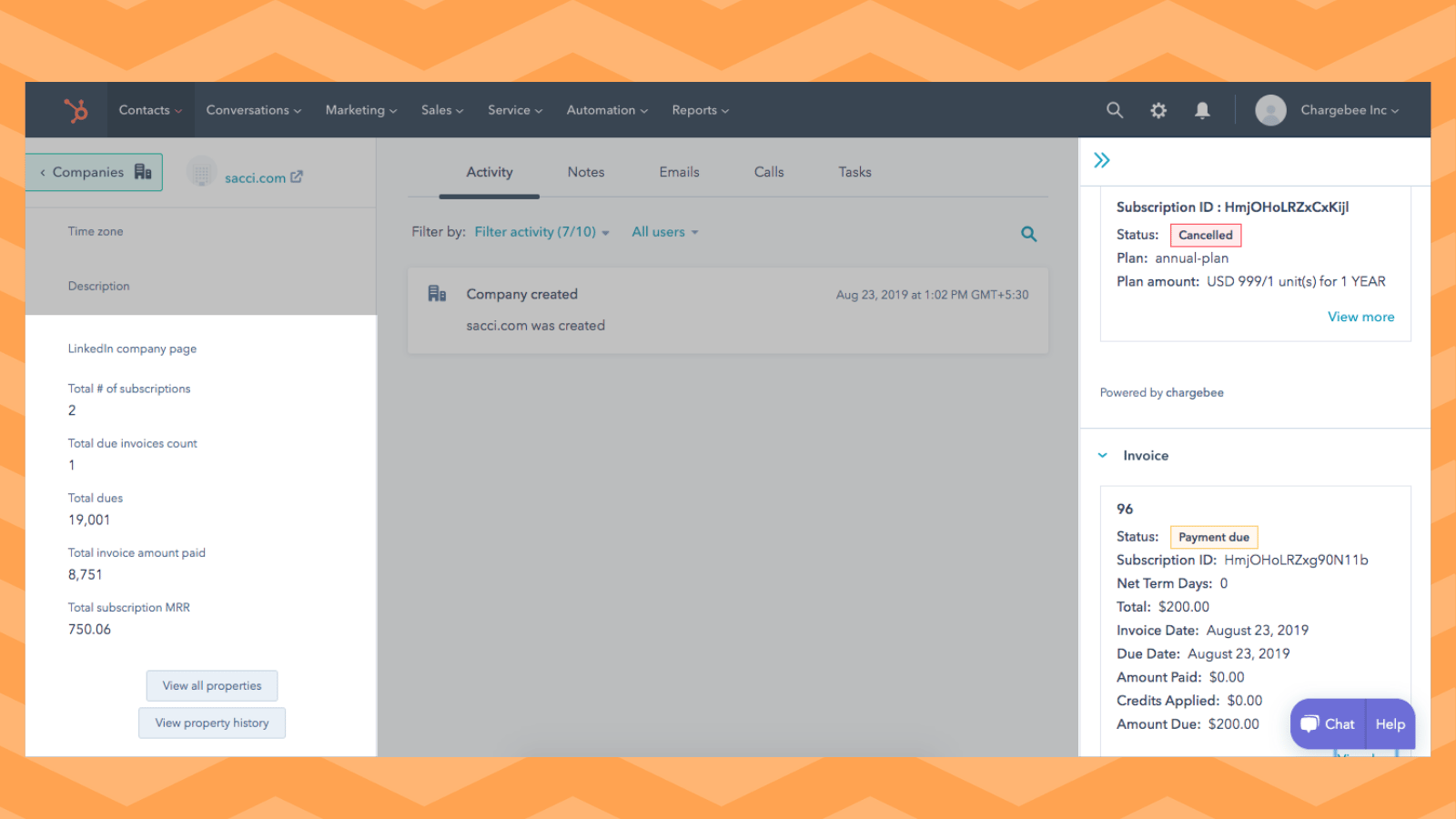Open the Chat widget button
Screen dimensions: 1456x819
pyautogui.click(x=1328, y=724)
